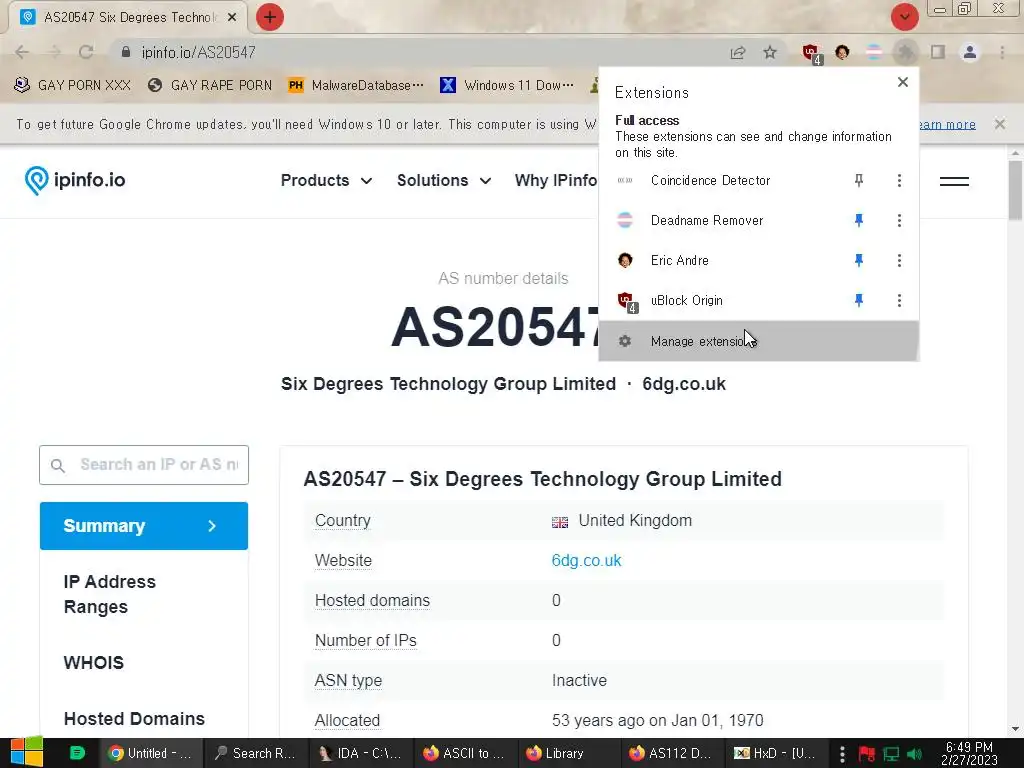Screen dimensions: 1024x768
Task: Open Why IPinfo menu
Action: (x=556, y=180)
